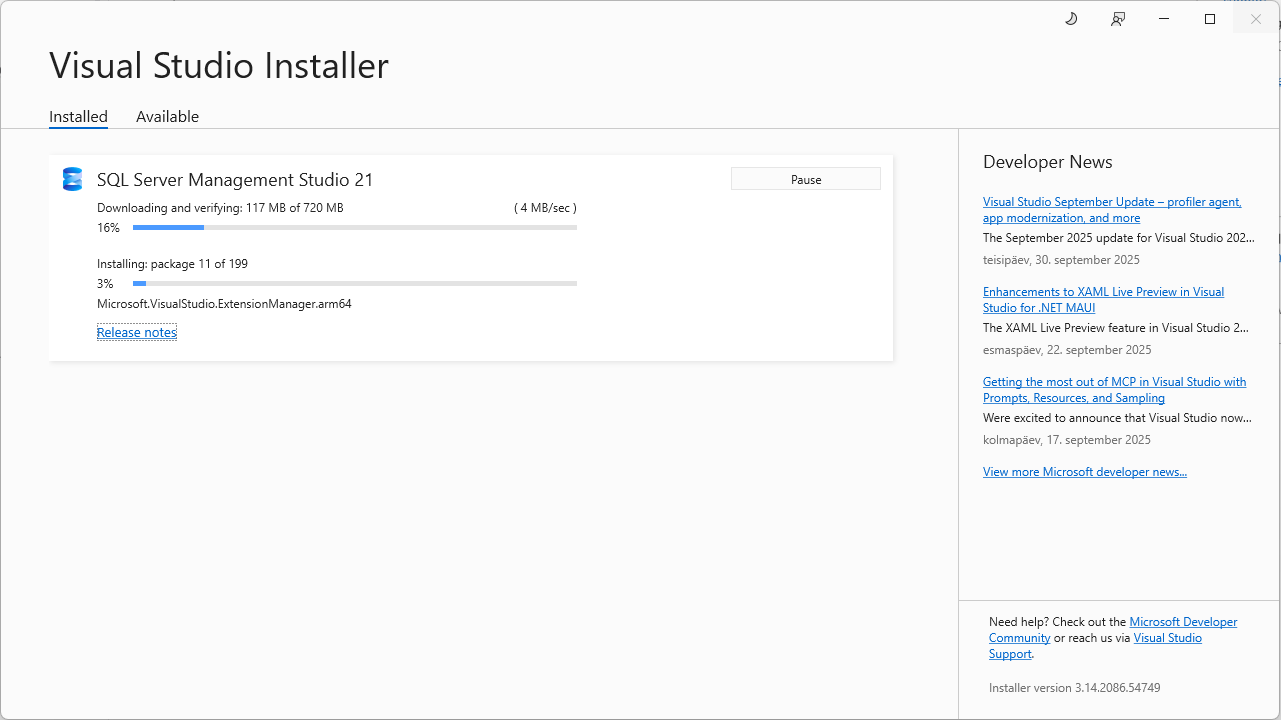Click the downloading and verifying progress bar
1281x720 pixels.
[354, 228]
